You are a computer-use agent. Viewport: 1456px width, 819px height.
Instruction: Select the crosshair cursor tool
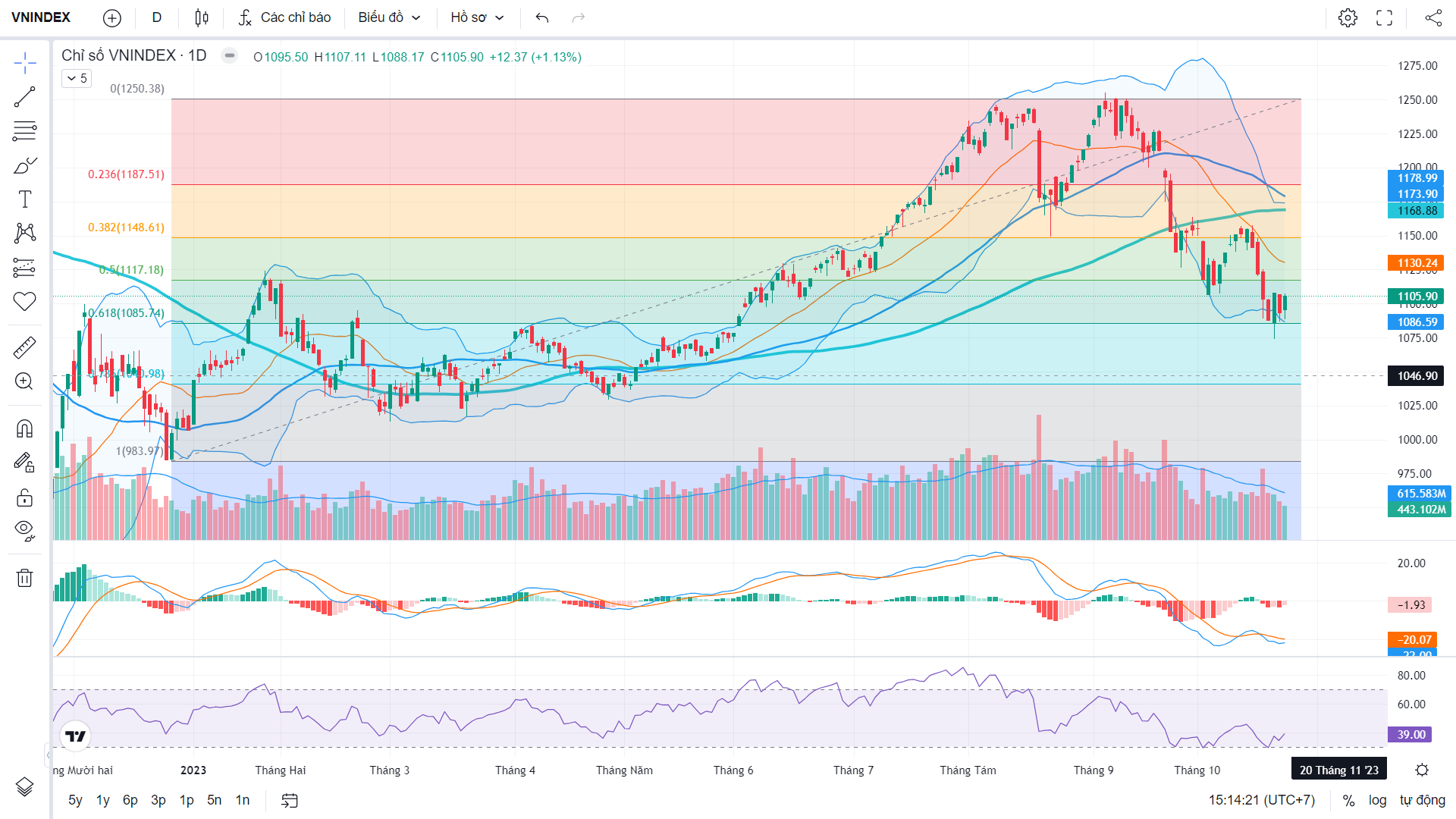(25, 63)
